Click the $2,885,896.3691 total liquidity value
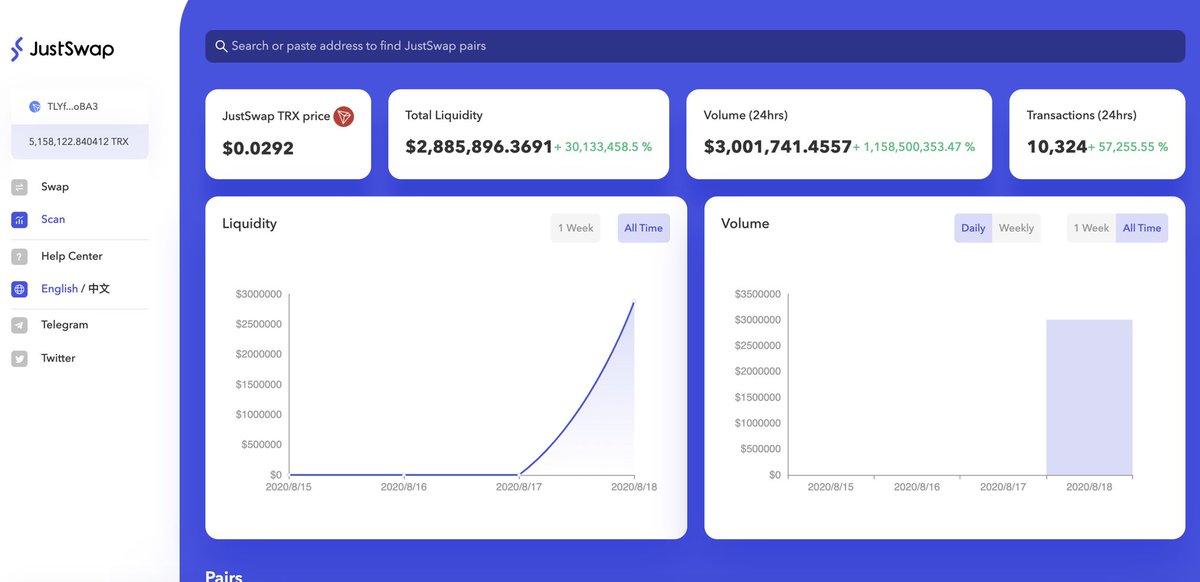The width and height of the screenshot is (1200, 582). (x=479, y=147)
